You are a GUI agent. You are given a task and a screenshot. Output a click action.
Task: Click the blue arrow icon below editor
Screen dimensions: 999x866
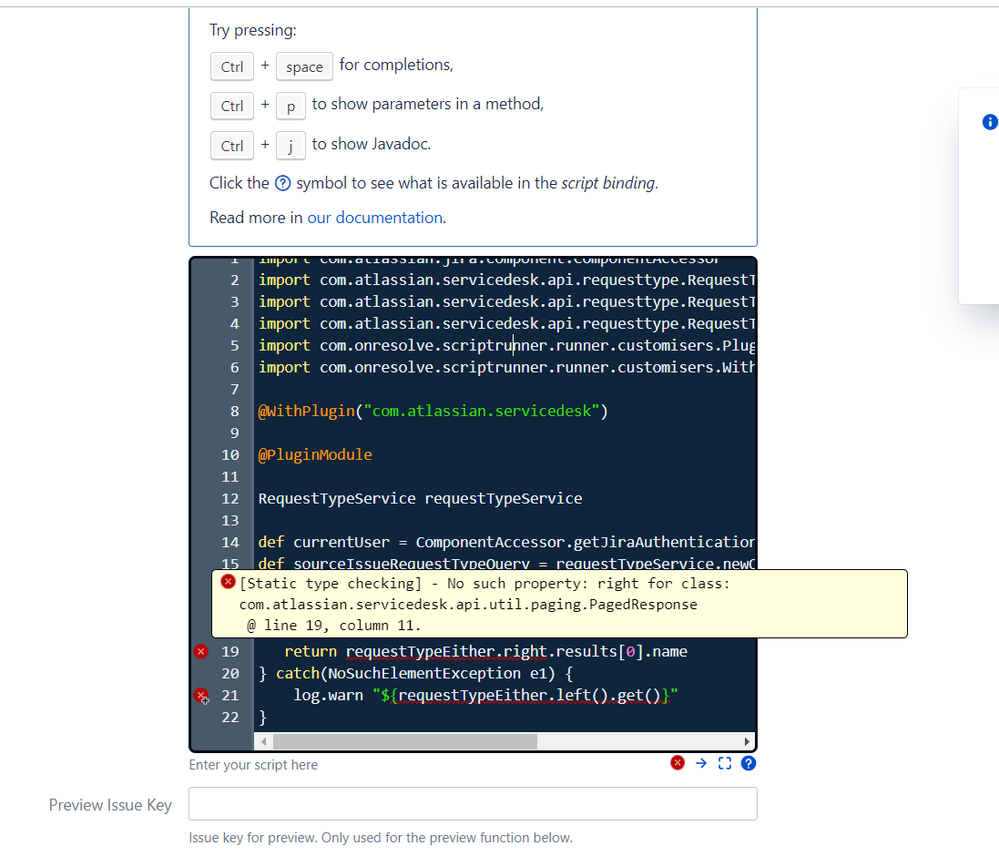[701, 763]
